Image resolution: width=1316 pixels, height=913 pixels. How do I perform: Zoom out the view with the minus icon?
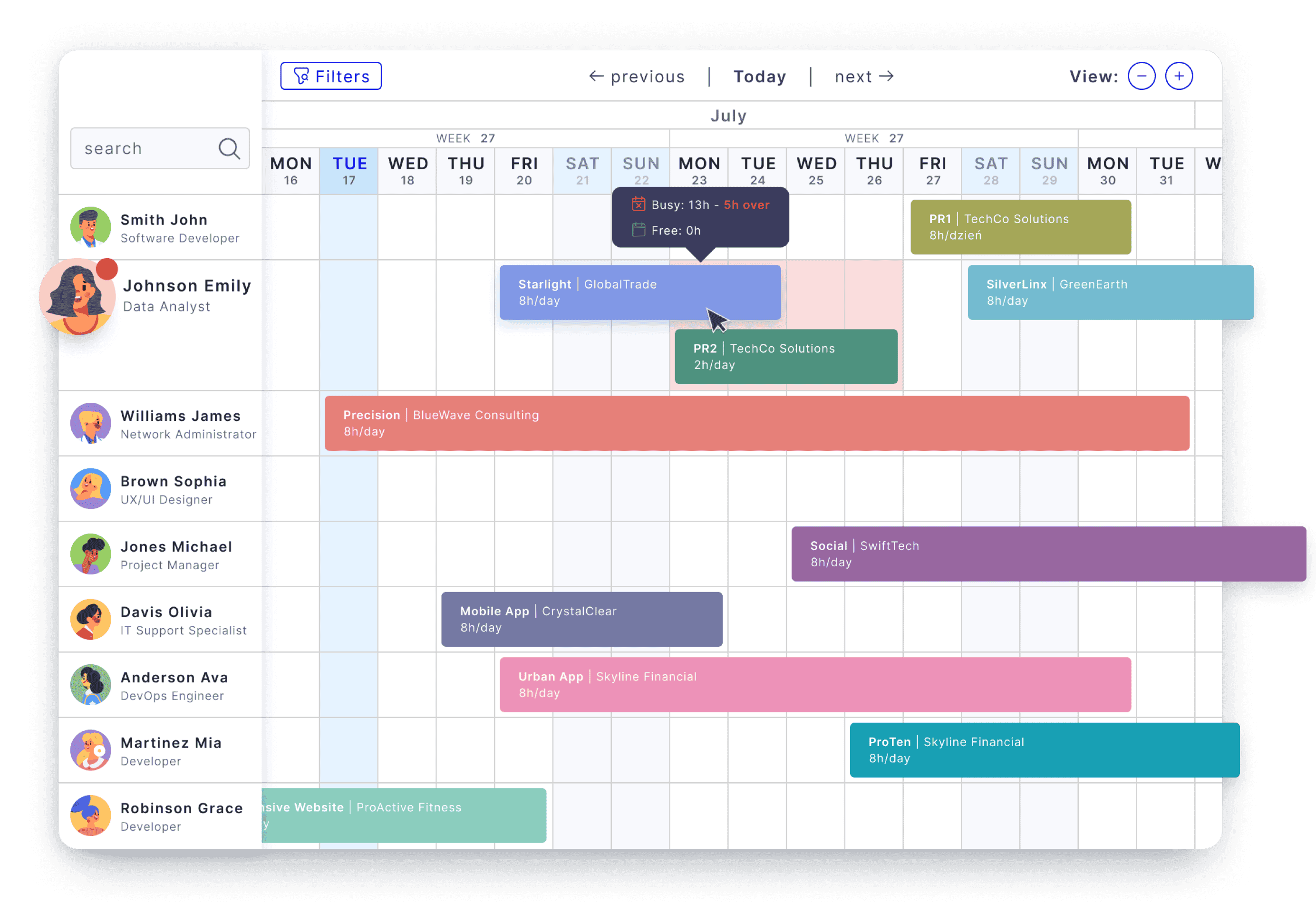click(1142, 75)
